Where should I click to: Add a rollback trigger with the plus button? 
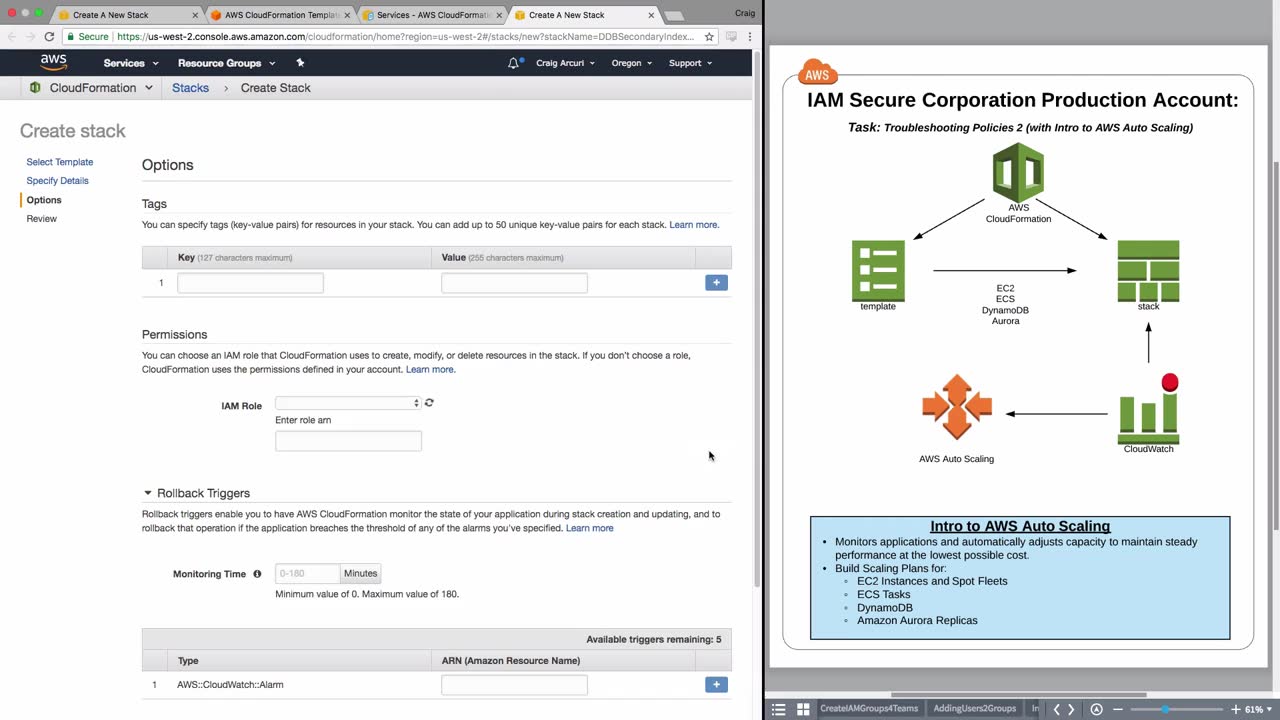716,685
